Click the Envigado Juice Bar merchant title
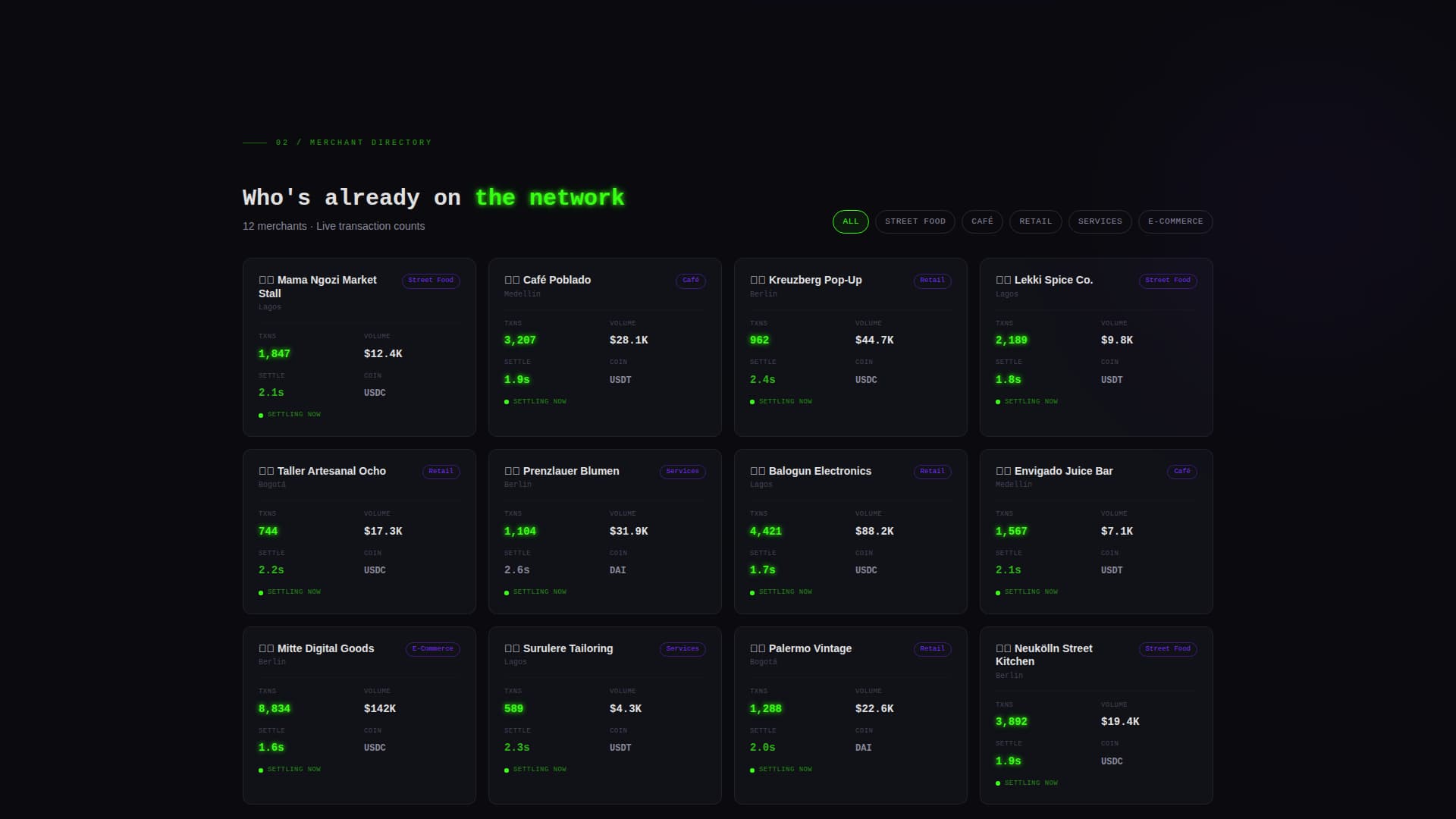Viewport: 1456px width, 819px height. [x=1054, y=471]
